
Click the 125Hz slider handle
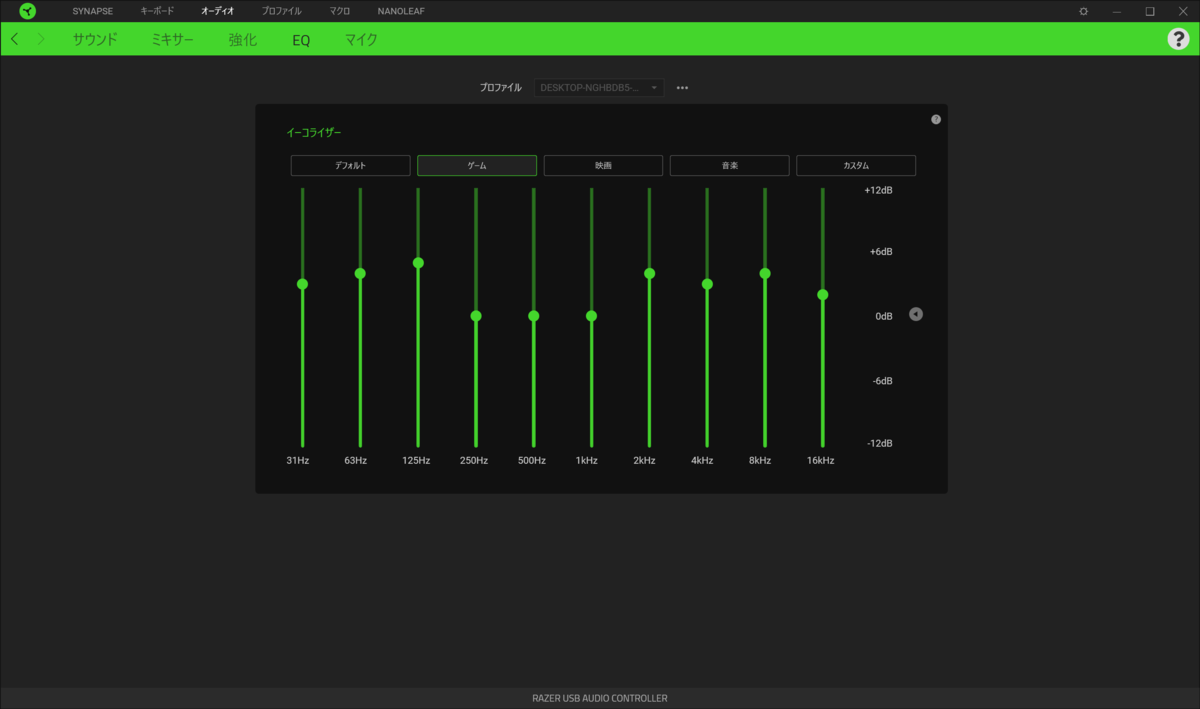click(418, 263)
